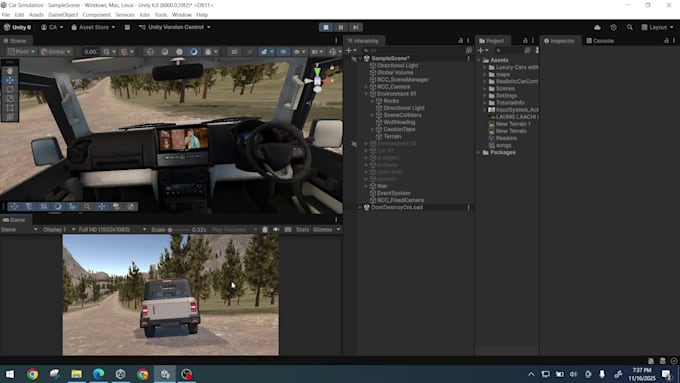
Task: Select the Hand view tool in Scene
Action: click(x=10, y=71)
